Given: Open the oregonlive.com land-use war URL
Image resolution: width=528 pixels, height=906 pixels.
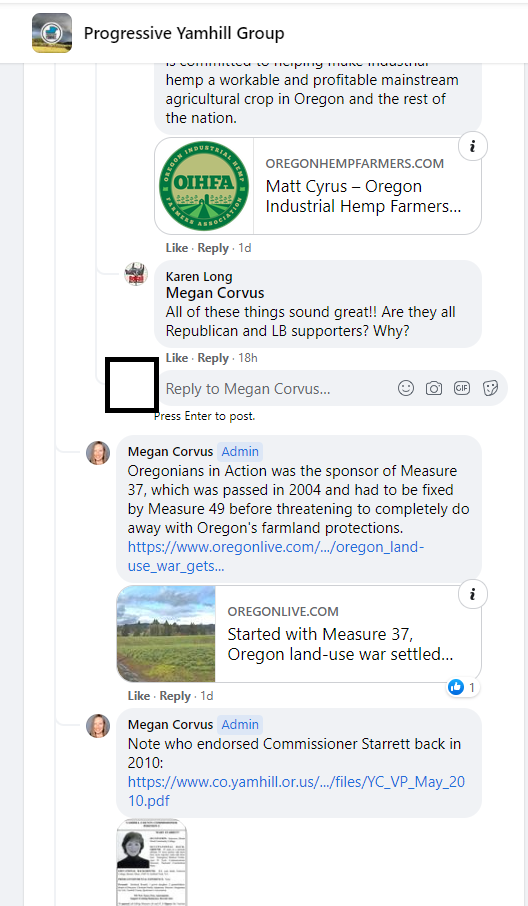Looking at the screenshot, I should point(276,556).
